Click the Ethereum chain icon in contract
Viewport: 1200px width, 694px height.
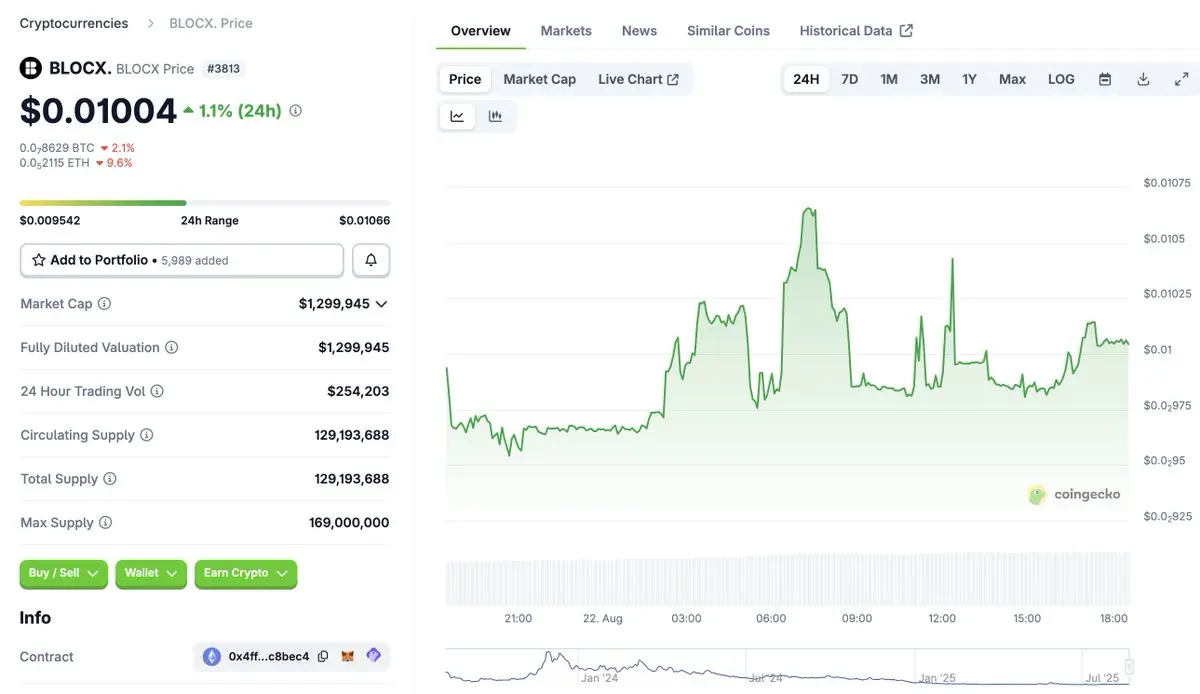click(x=212, y=656)
